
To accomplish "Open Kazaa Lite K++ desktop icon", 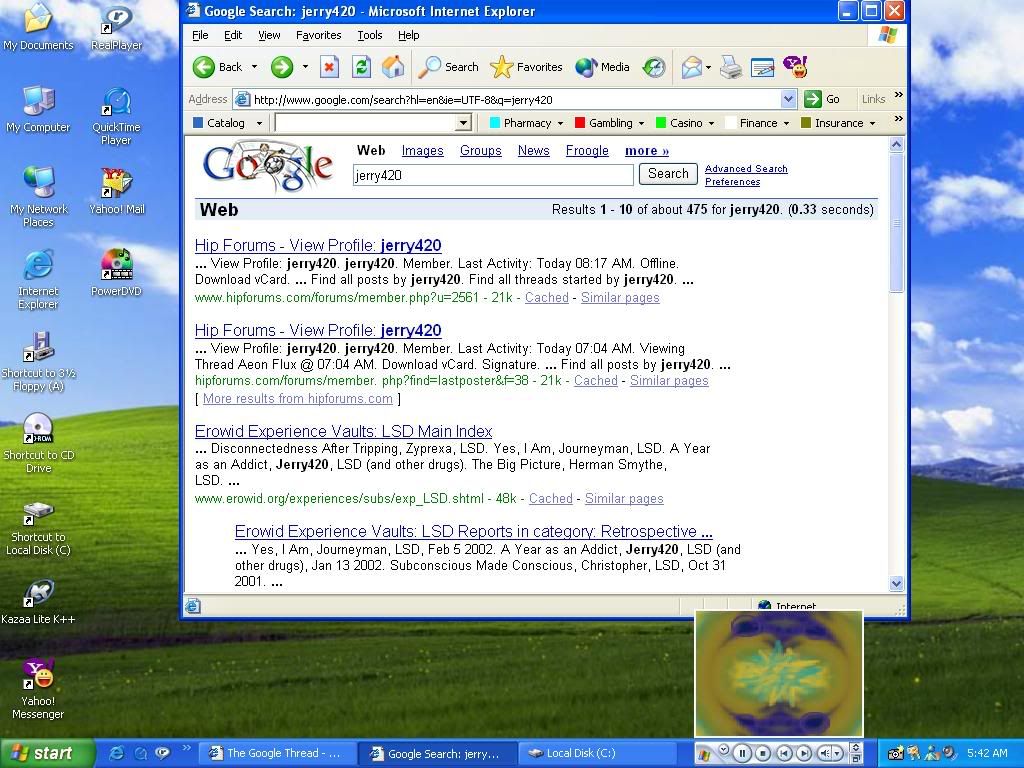I will 38,601.
